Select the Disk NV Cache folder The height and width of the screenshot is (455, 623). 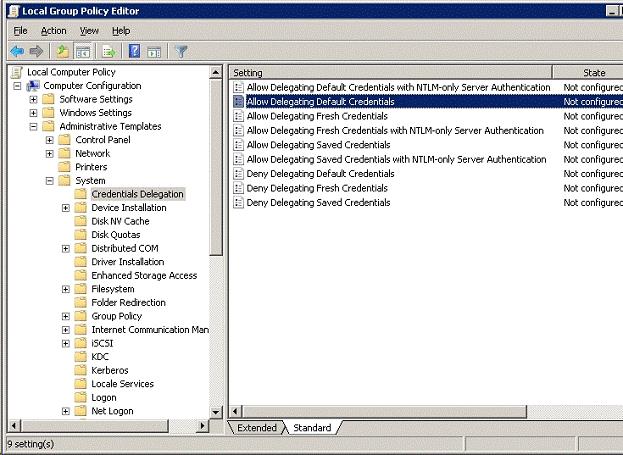coord(120,221)
